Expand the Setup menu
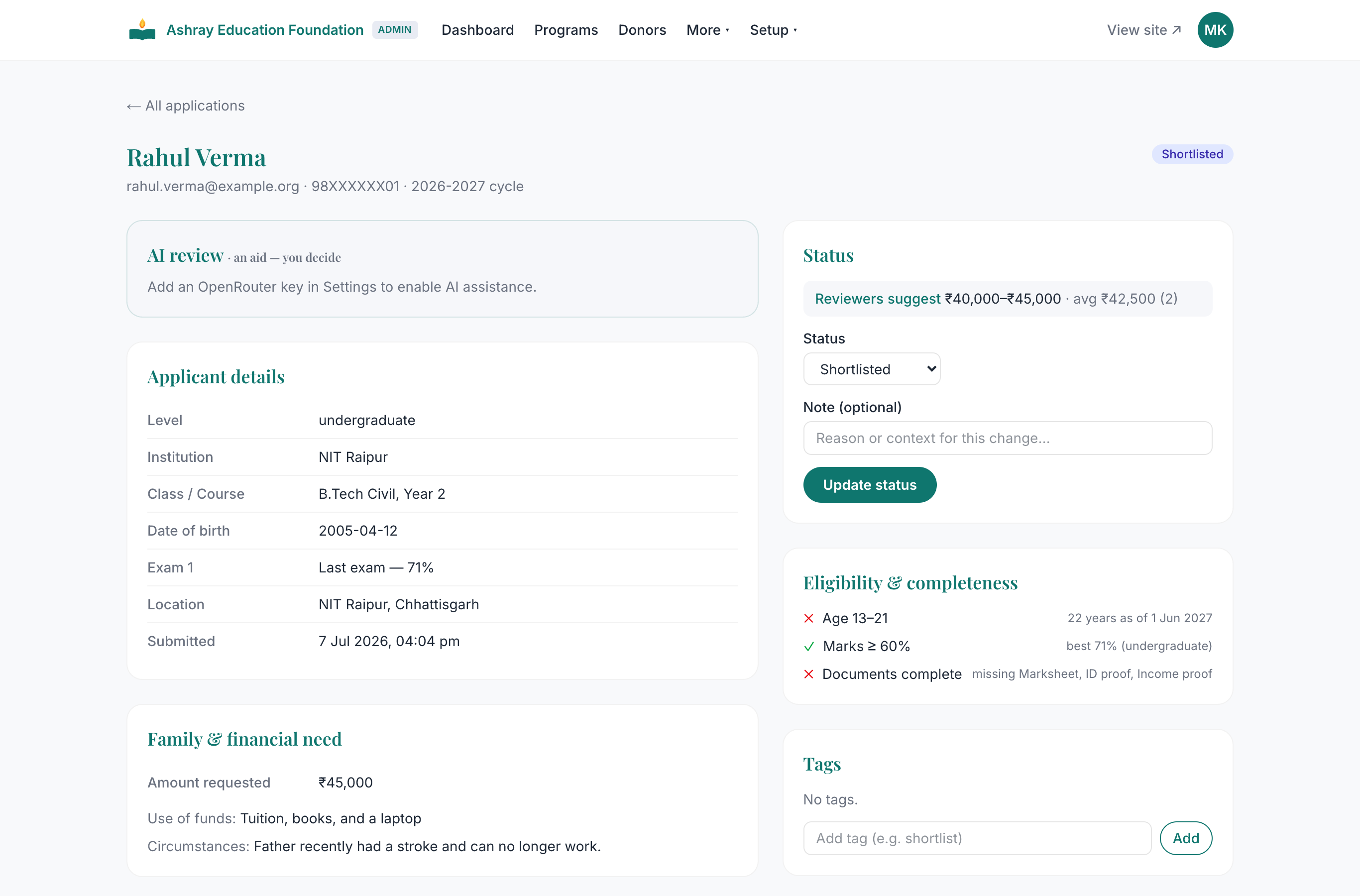Screen dimensions: 1360x896 pos(773,30)
